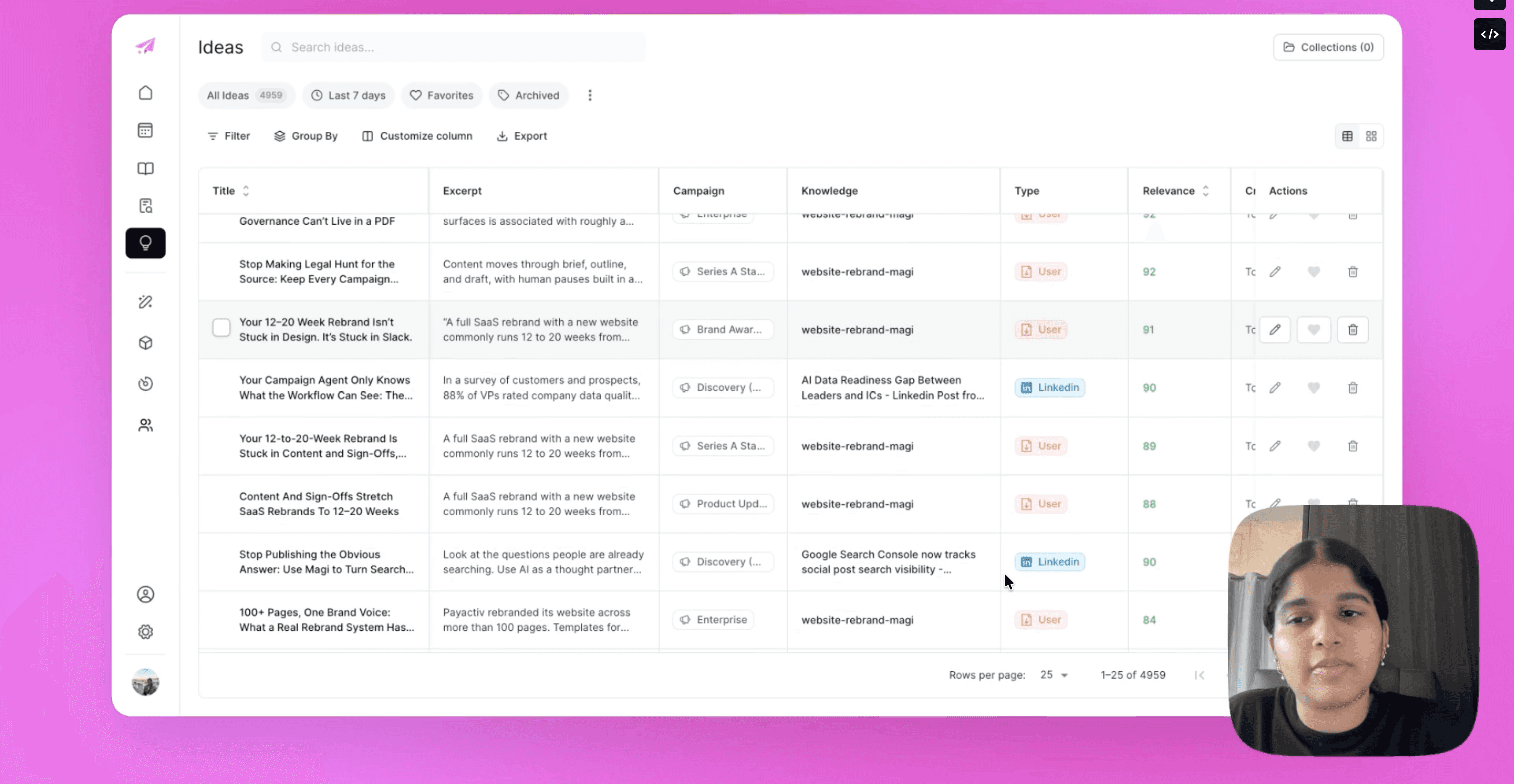Open the cube icon in the sidebar

[x=145, y=343]
